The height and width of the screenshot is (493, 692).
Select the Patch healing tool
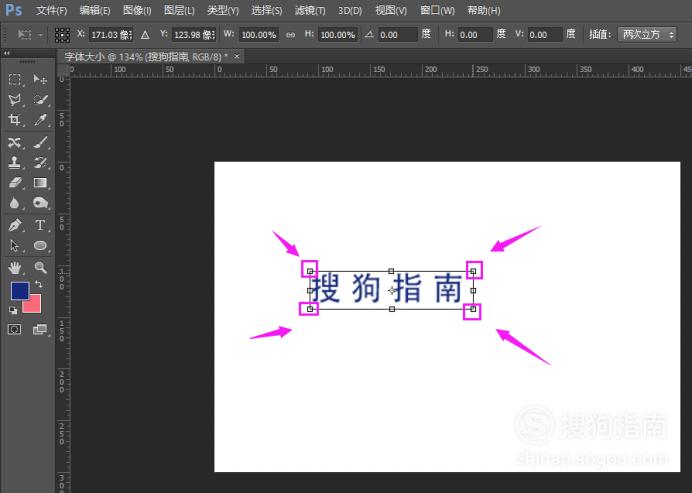pyautogui.click(x=15, y=143)
